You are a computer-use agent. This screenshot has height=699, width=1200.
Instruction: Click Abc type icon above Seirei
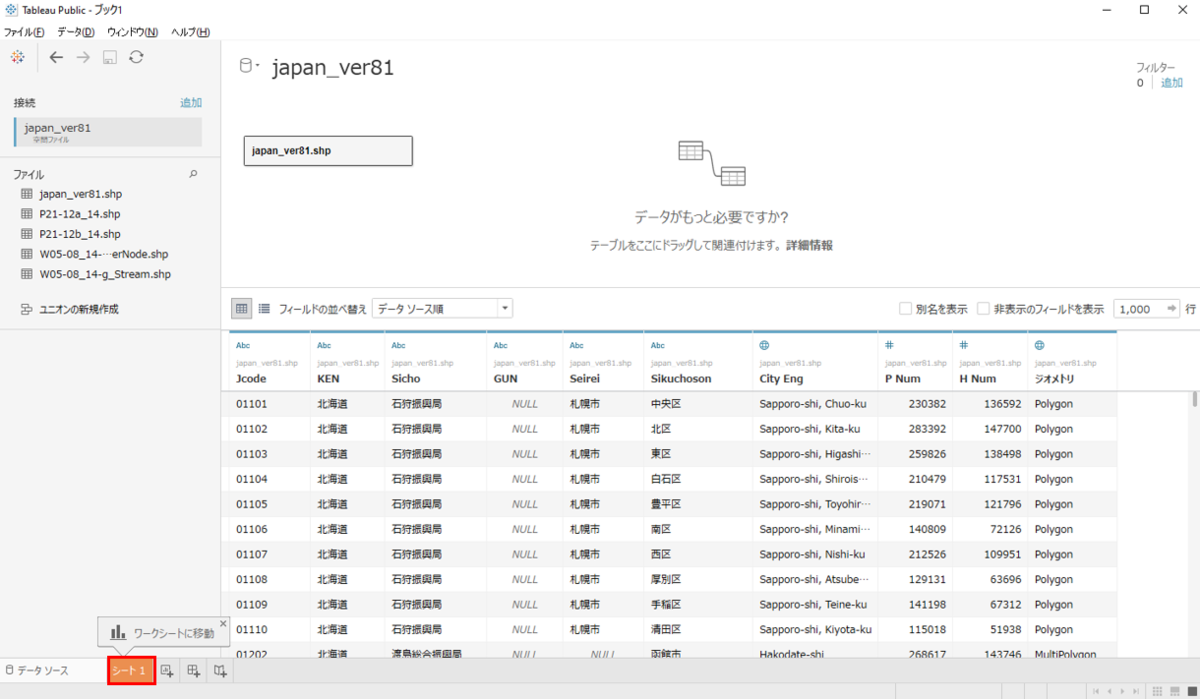click(576, 346)
